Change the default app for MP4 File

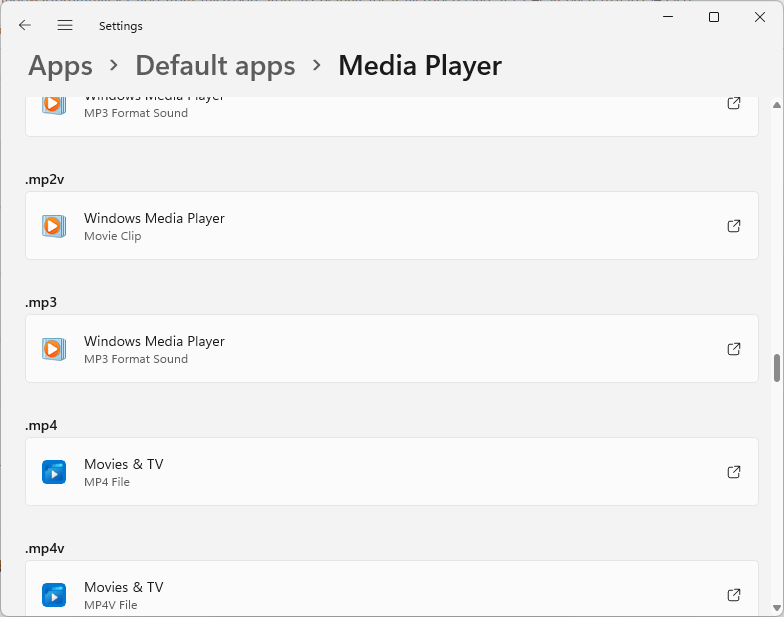click(392, 472)
